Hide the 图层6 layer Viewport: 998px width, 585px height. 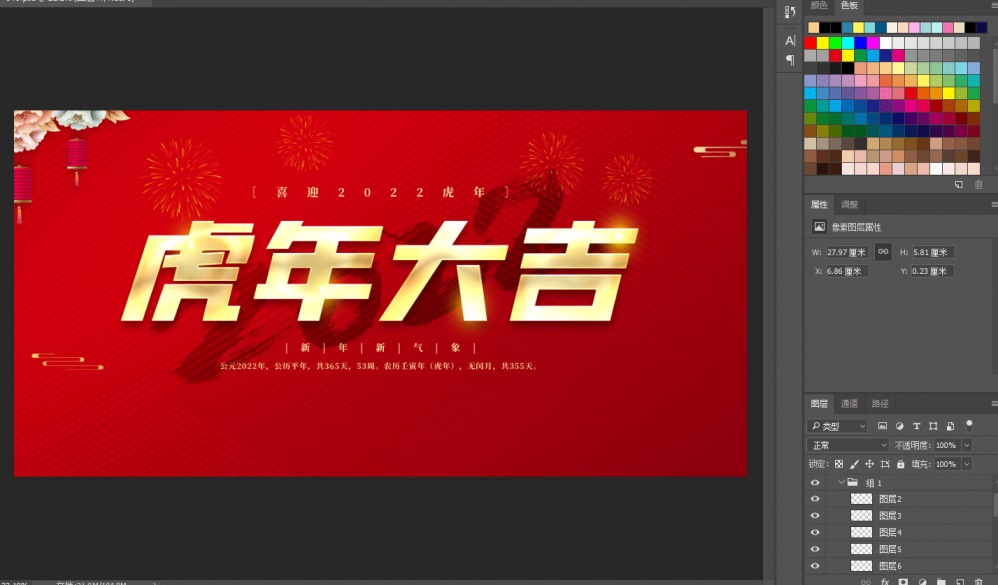(x=814, y=565)
